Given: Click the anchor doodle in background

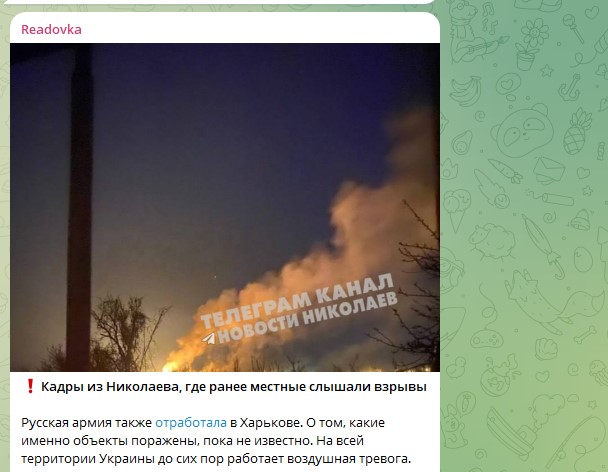Looking at the screenshot, I should [x=570, y=88].
